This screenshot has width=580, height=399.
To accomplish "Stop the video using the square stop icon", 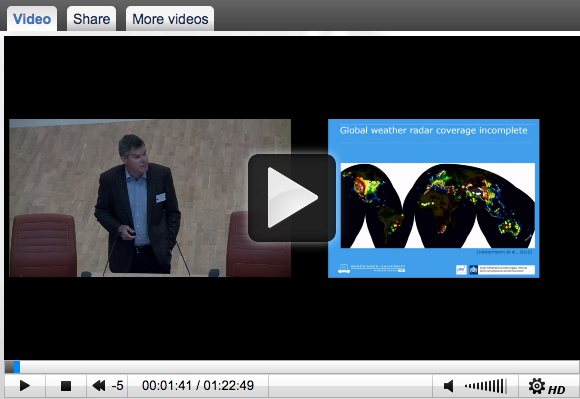I will pos(66,386).
